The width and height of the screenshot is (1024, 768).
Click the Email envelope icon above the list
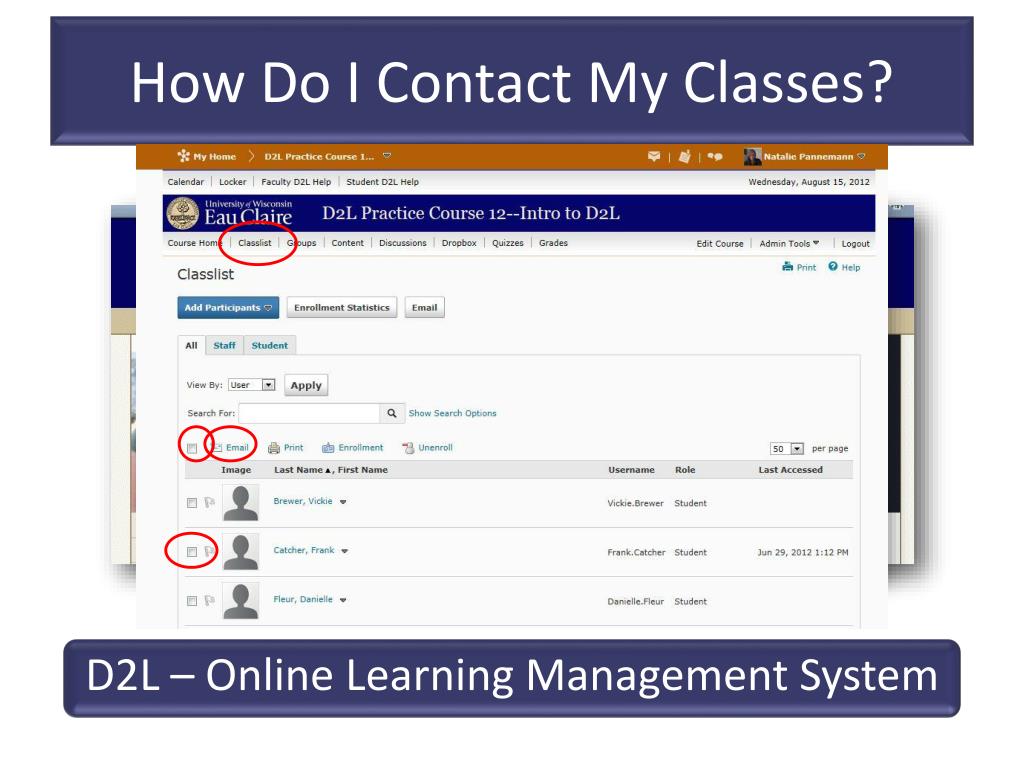pyautogui.click(x=217, y=448)
